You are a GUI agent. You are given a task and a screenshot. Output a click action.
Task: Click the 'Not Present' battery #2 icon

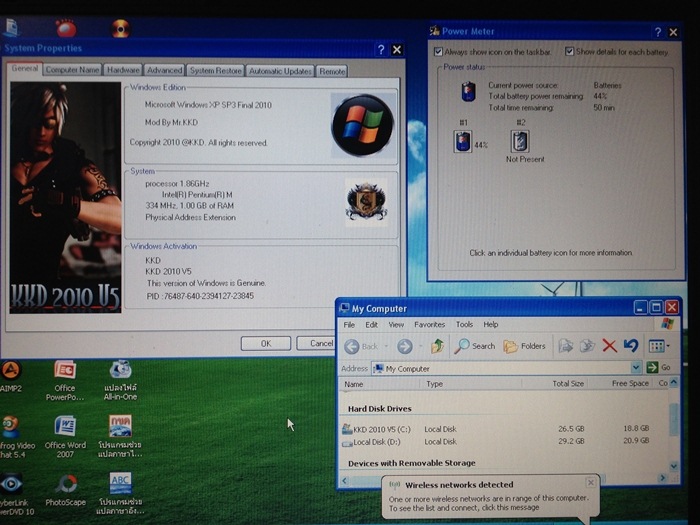coord(520,141)
